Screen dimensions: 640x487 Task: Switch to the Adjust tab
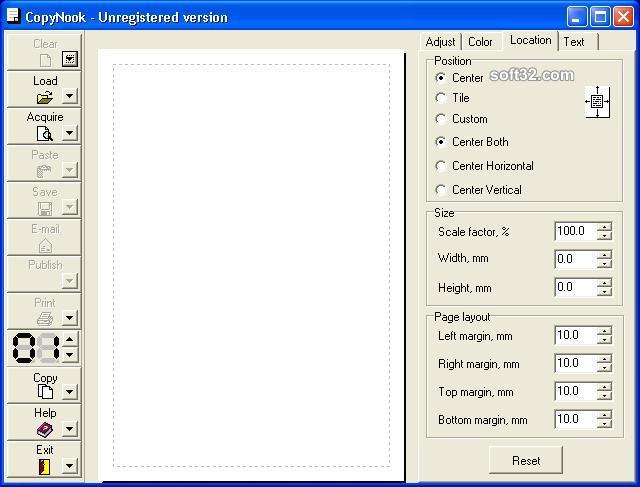pyautogui.click(x=440, y=42)
